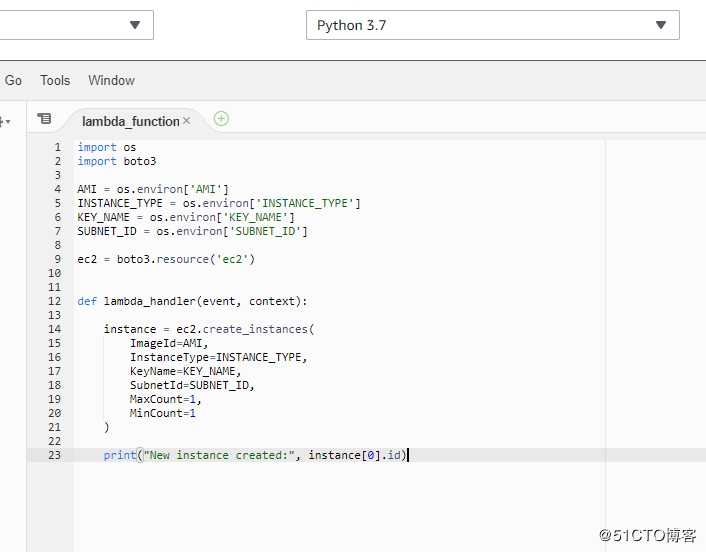Click the MinCount=1 argument
This screenshot has height=552, width=706.
point(163,413)
